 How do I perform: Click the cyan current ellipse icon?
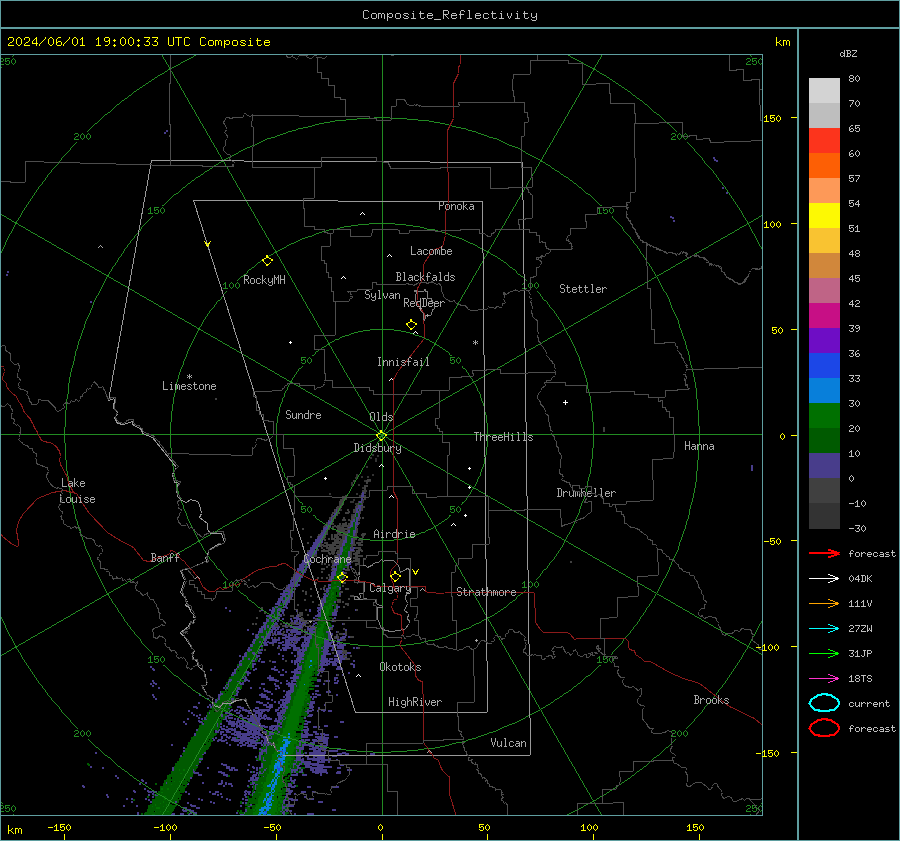click(x=824, y=703)
